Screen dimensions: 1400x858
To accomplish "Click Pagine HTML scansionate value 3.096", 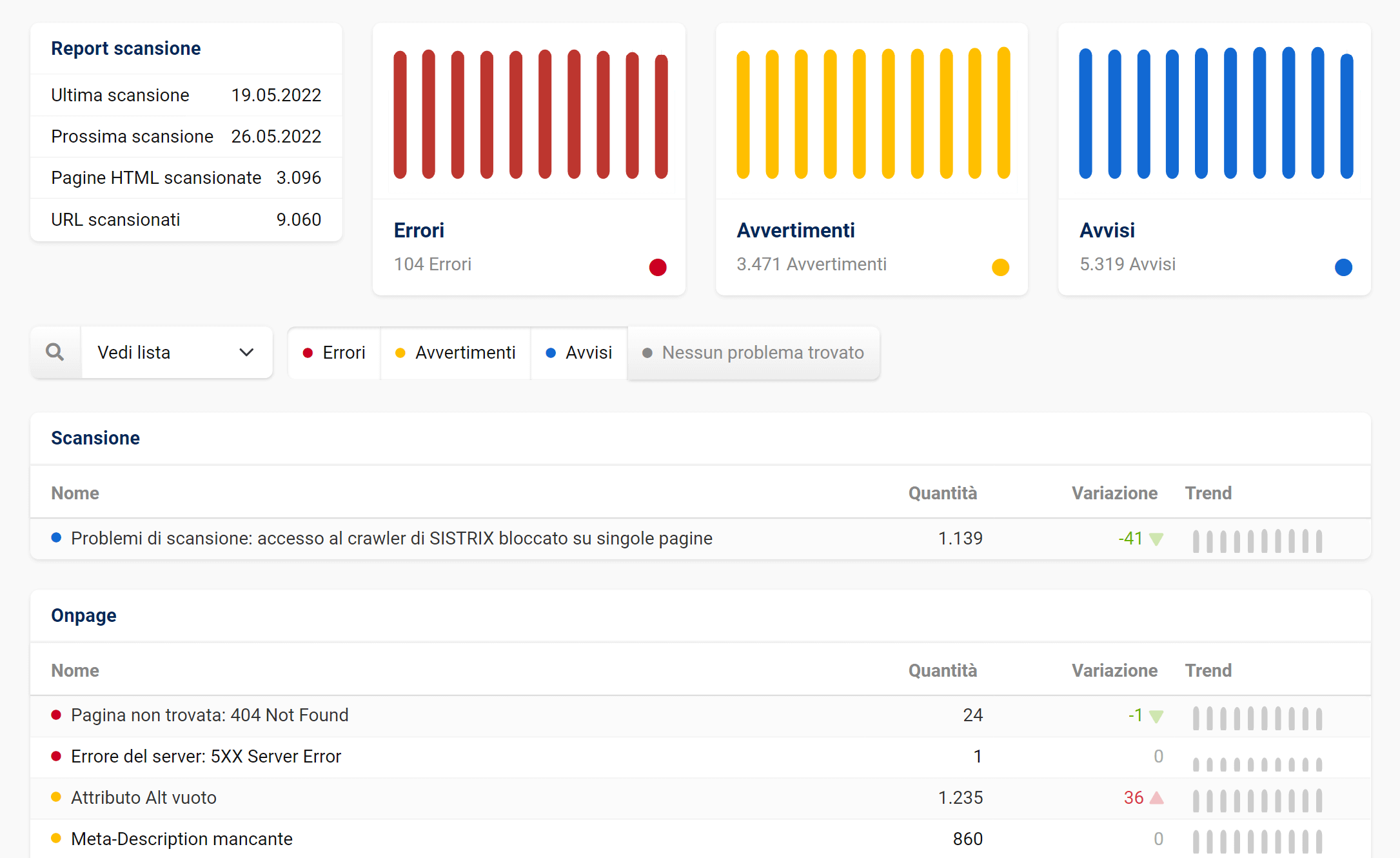I will click(299, 177).
